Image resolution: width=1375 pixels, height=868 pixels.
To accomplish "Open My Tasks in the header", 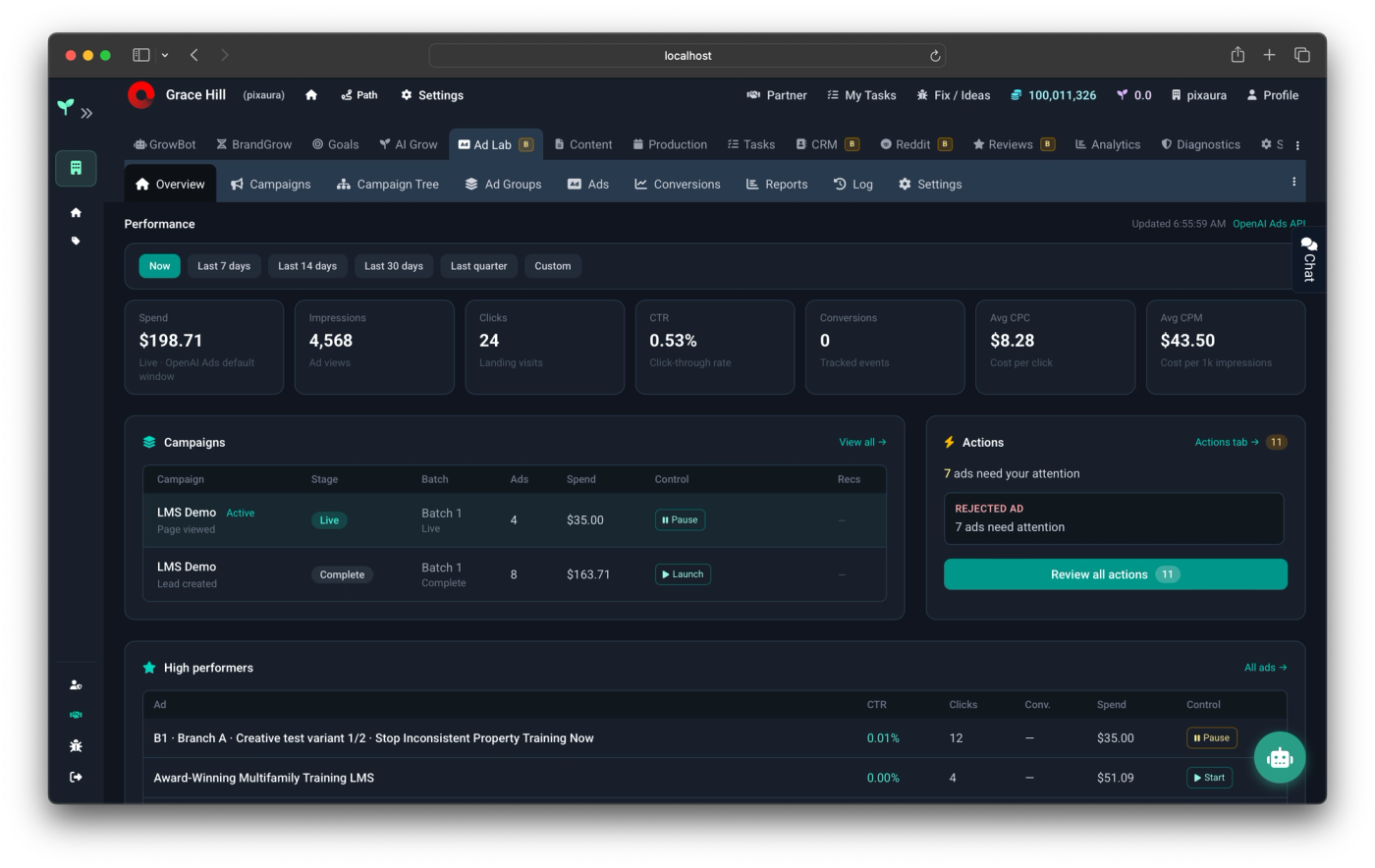I will [861, 95].
